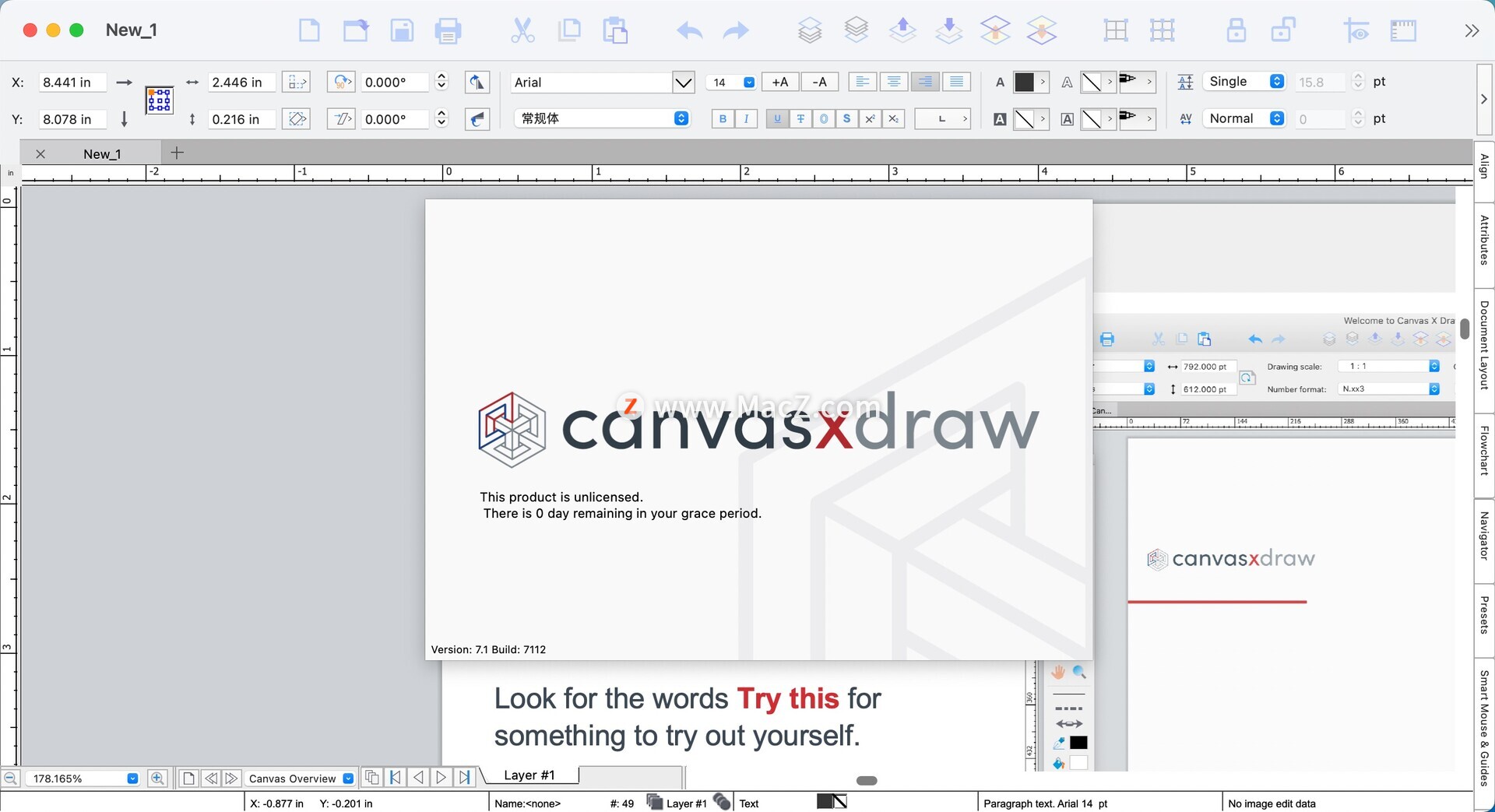
Task: Select justified text alignment
Action: coord(956,82)
